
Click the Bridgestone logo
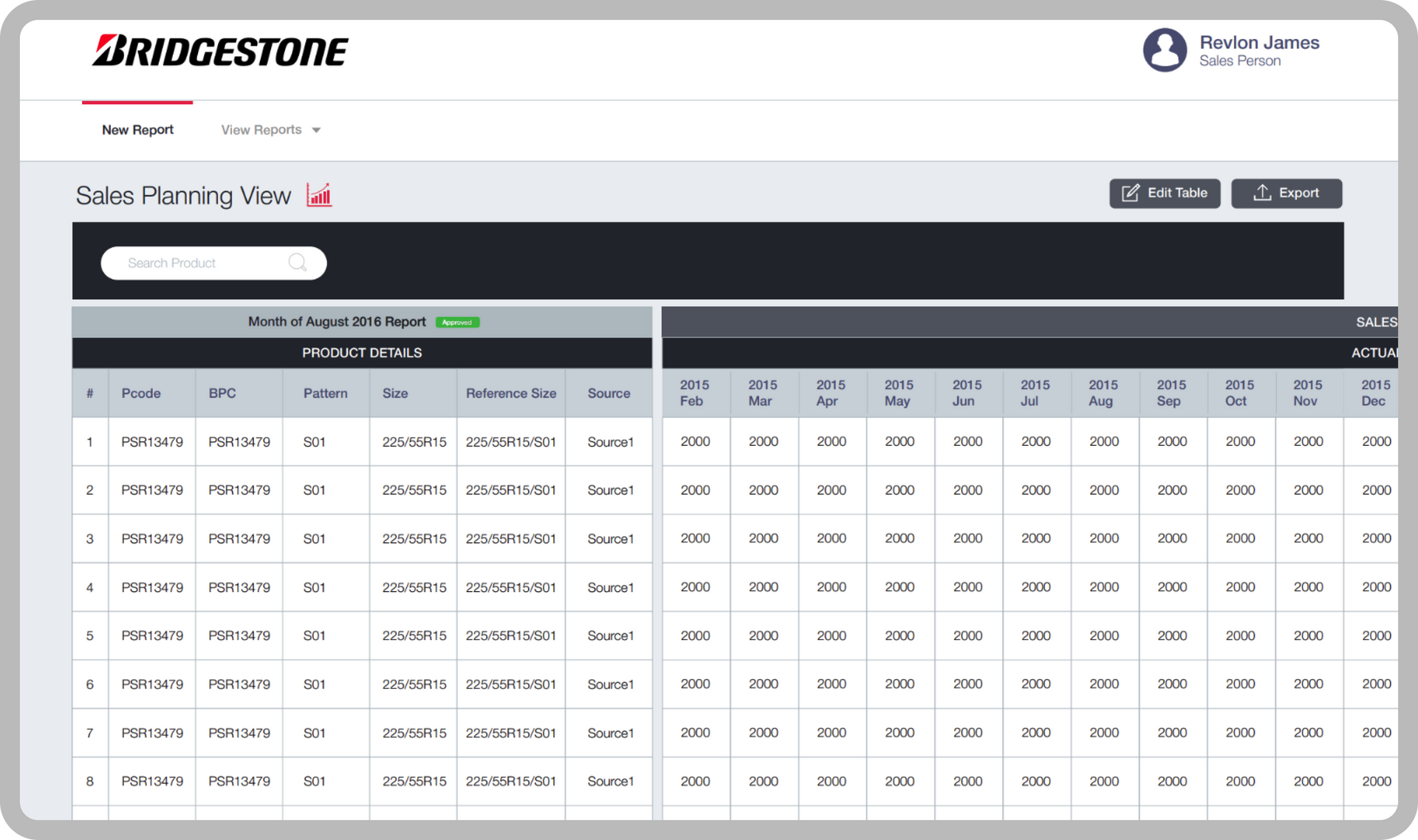point(220,51)
